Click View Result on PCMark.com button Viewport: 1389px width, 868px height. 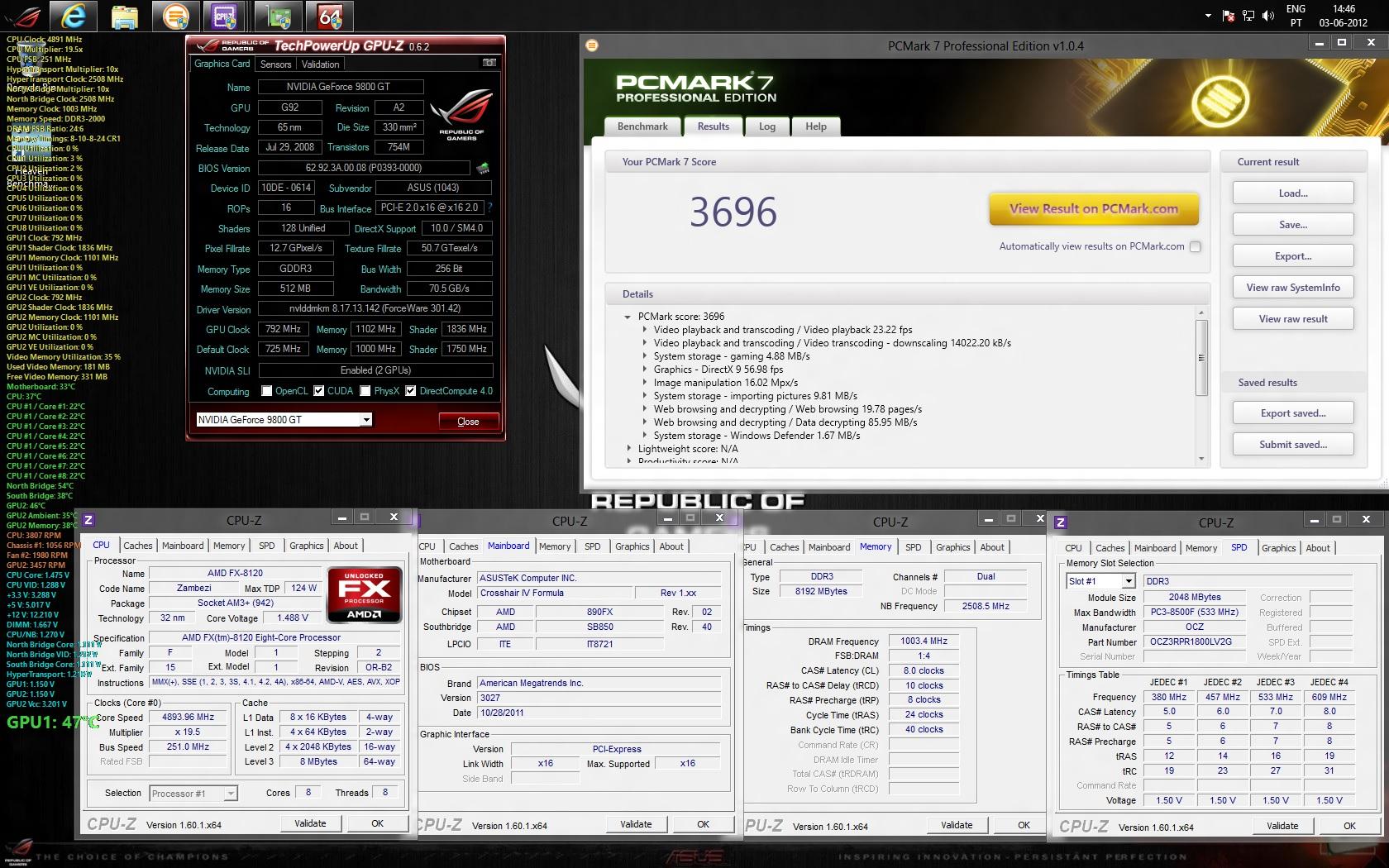coord(1094,209)
